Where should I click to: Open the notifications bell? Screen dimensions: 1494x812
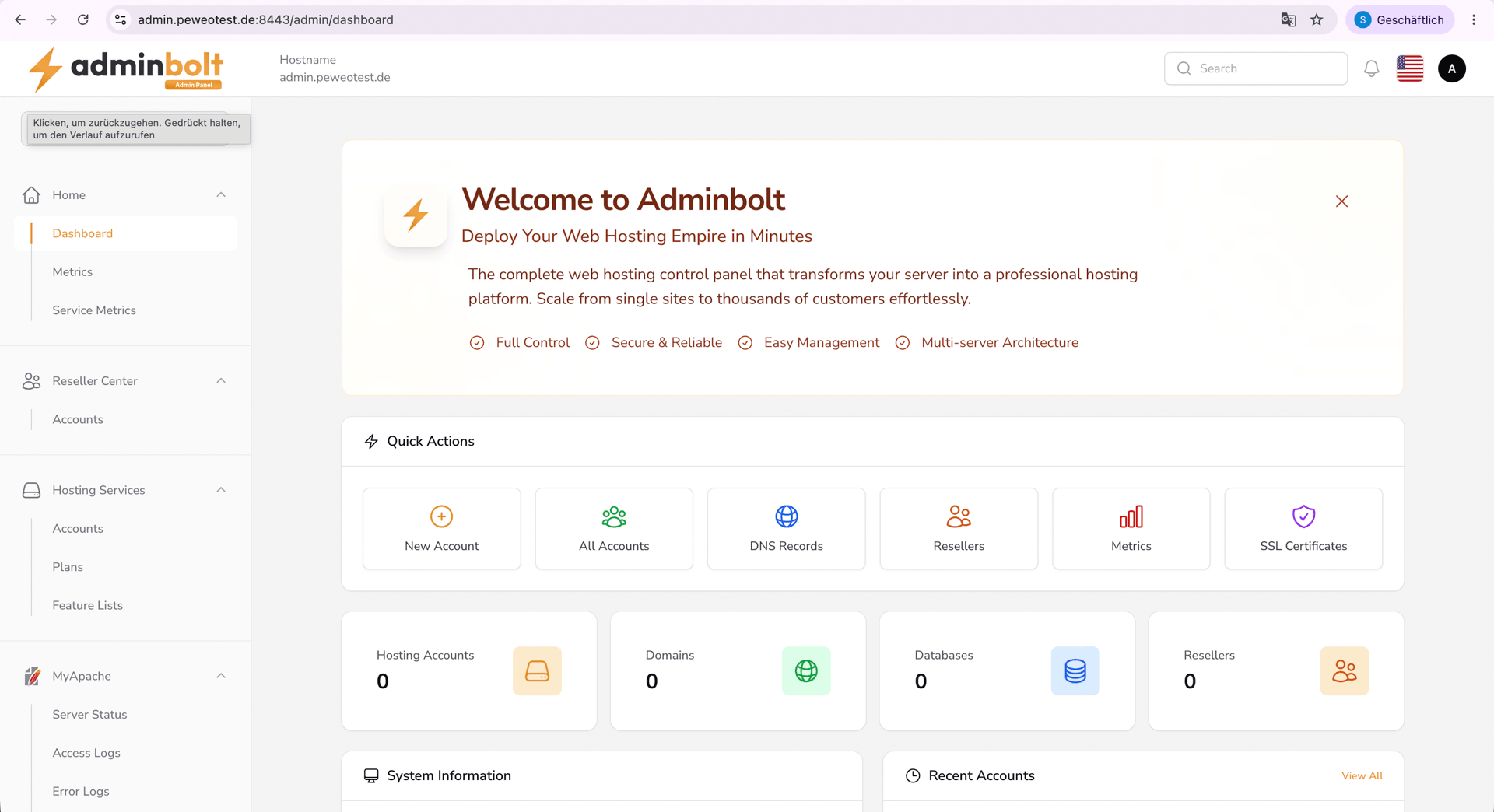1371,68
